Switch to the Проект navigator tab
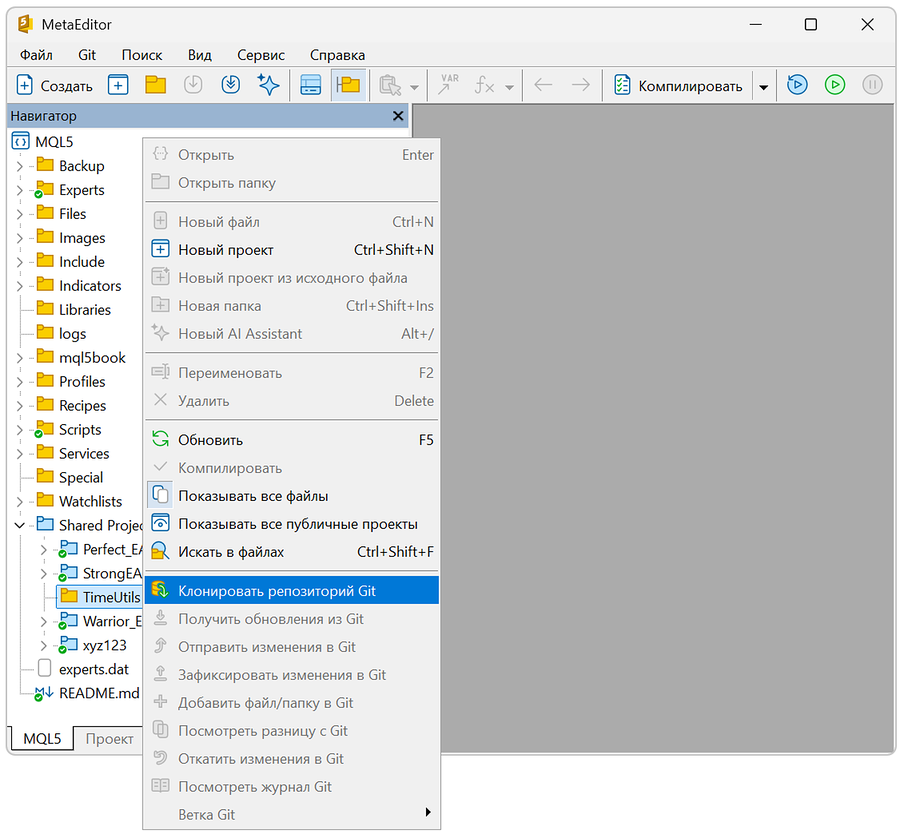Image resolution: width=900 pixels, height=834 pixels. click(x=109, y=739)
